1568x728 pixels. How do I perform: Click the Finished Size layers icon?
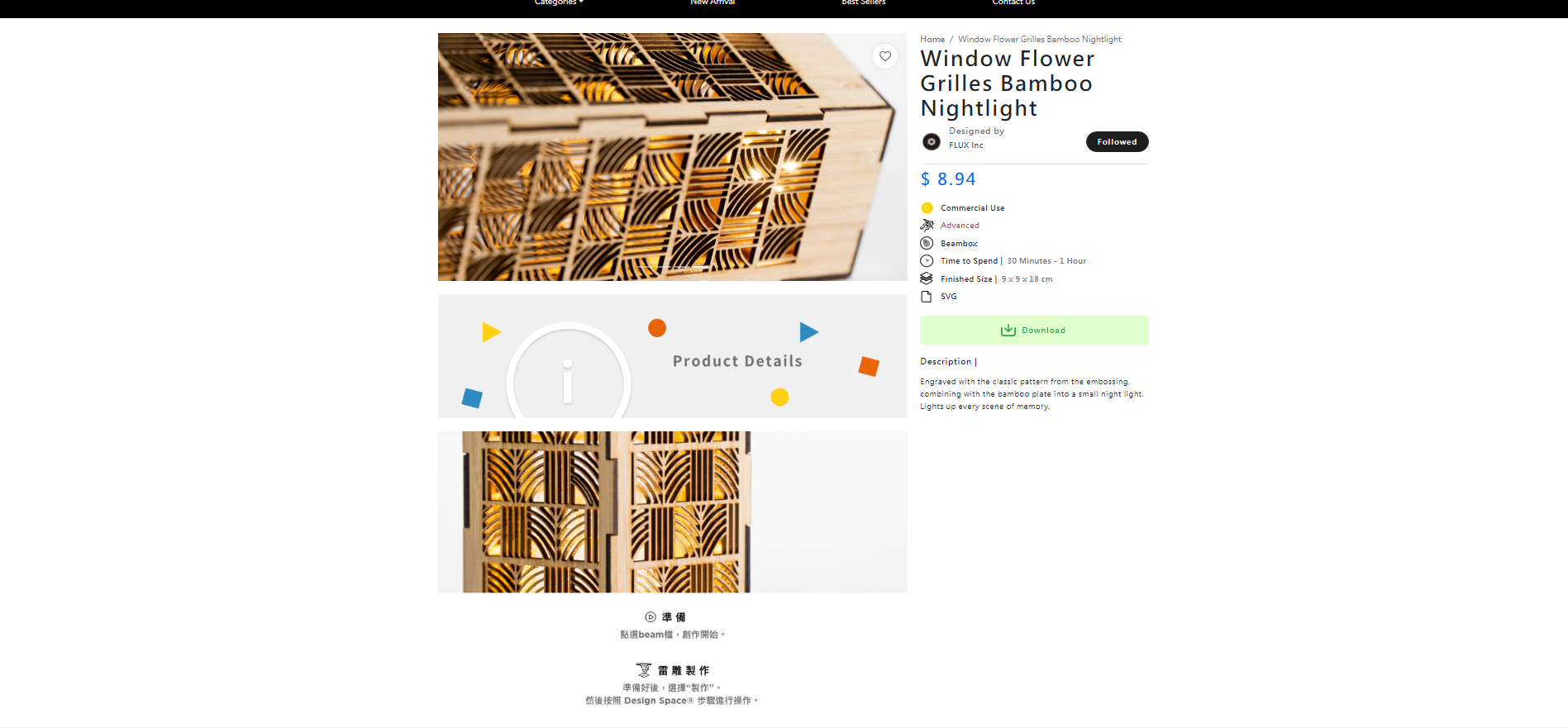tap(927, 278)
